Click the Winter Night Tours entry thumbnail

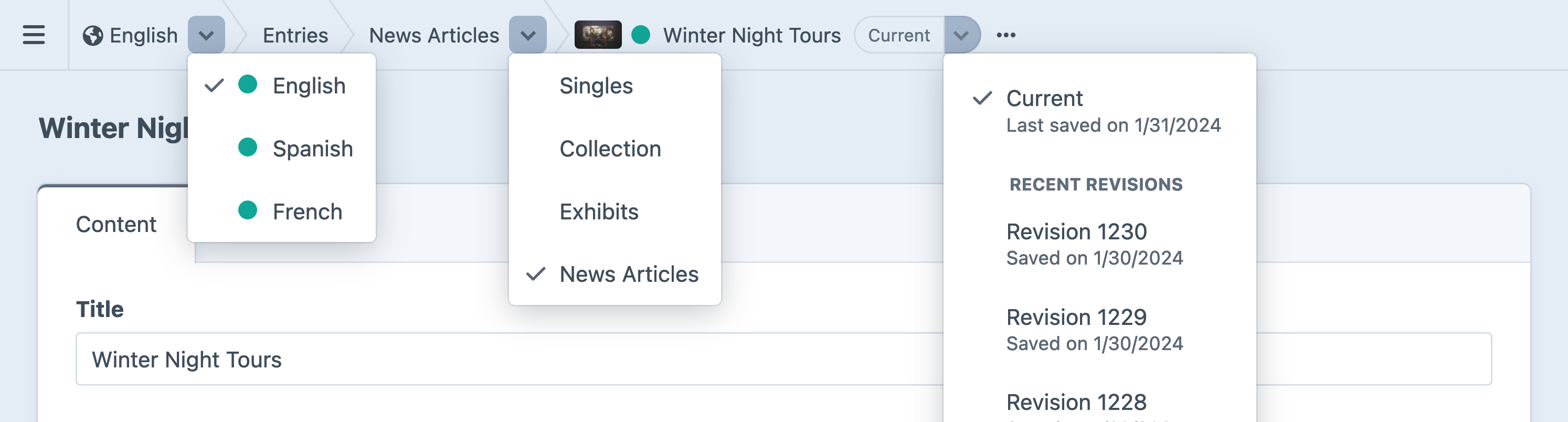(x=598, y=35)
